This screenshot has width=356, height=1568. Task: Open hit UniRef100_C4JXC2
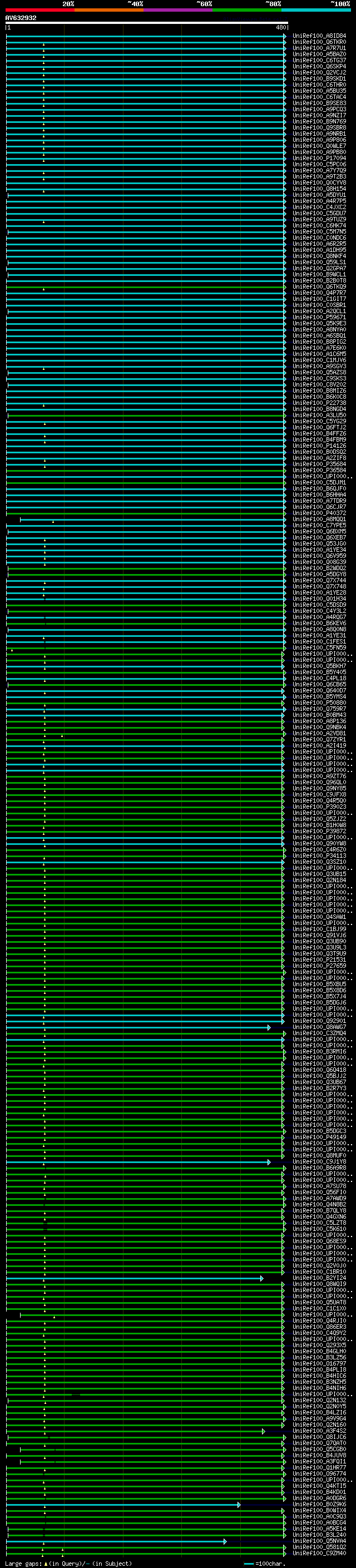pos(319,207)
